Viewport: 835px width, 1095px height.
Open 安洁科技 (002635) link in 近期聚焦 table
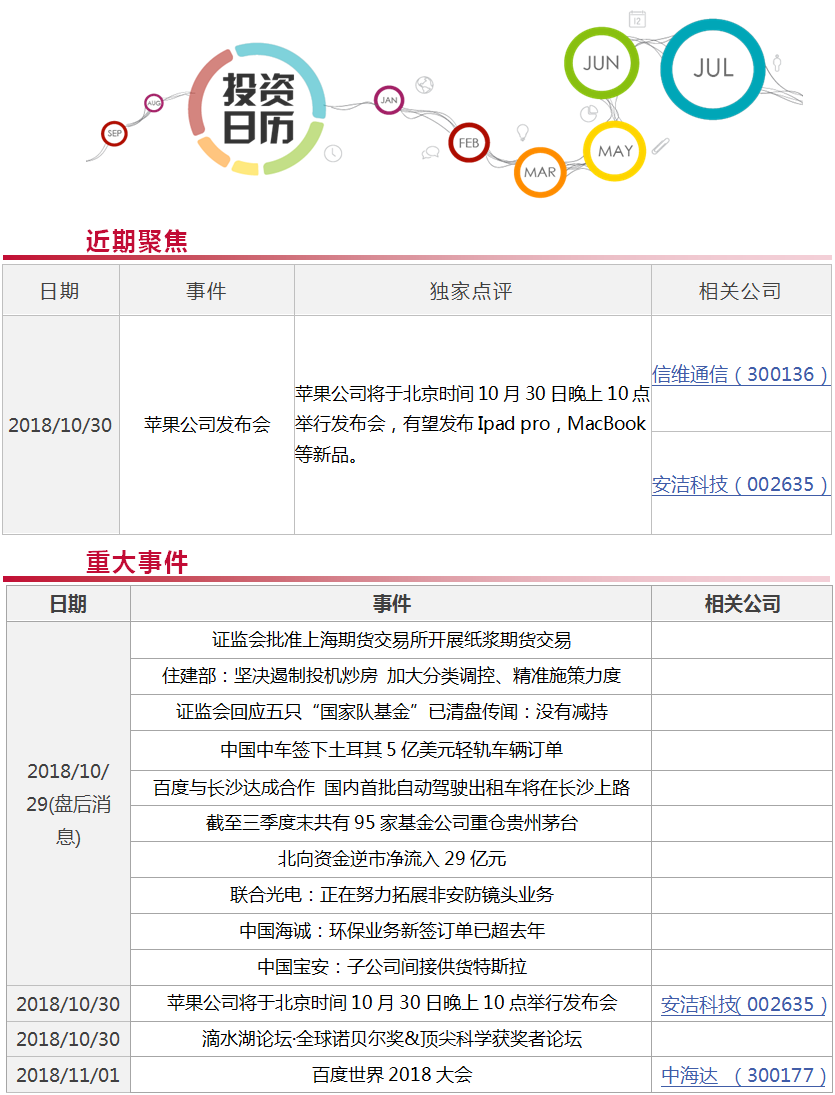(740, 484)
